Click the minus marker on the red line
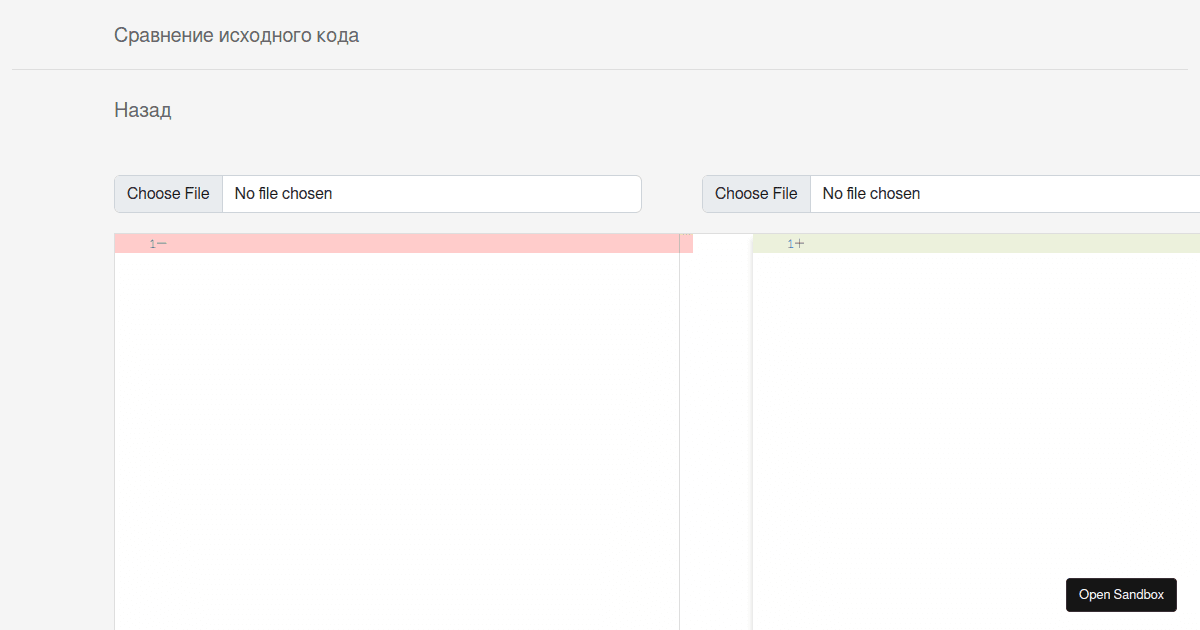The height and width of the screenshot is (630, 1200). 162,244
